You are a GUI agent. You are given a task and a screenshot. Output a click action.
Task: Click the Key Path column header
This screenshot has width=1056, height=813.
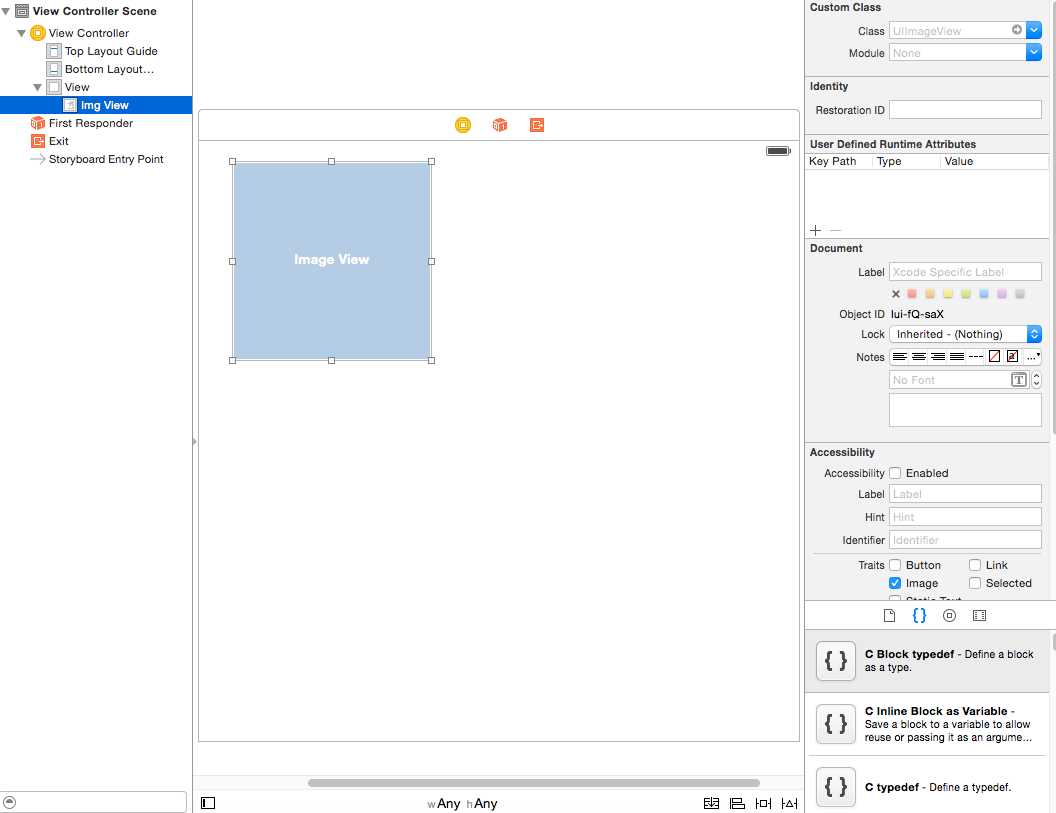point(832,161)
